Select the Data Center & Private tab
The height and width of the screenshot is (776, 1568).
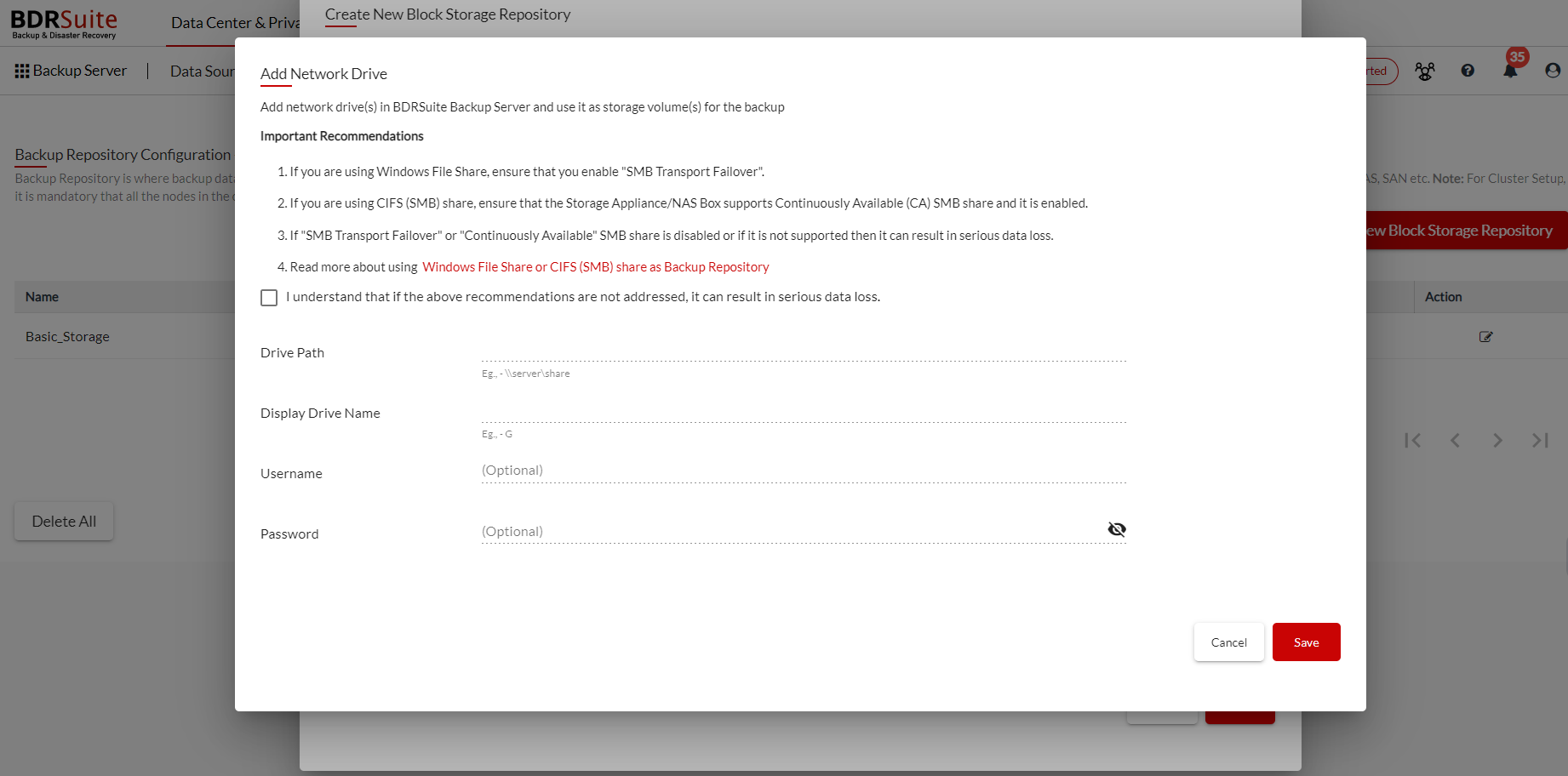[235, 23]
